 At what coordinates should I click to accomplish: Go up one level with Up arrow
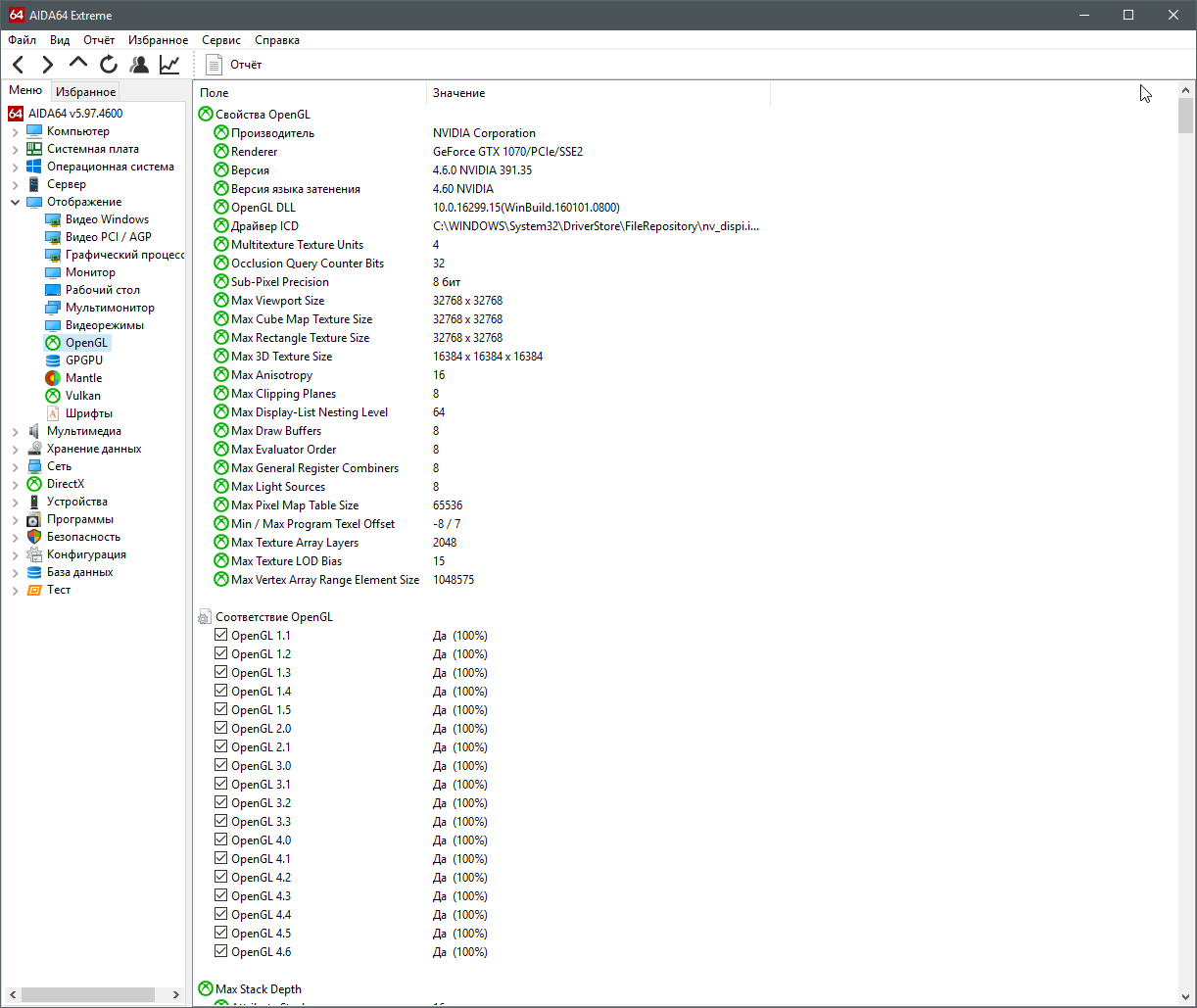point(78,65)
